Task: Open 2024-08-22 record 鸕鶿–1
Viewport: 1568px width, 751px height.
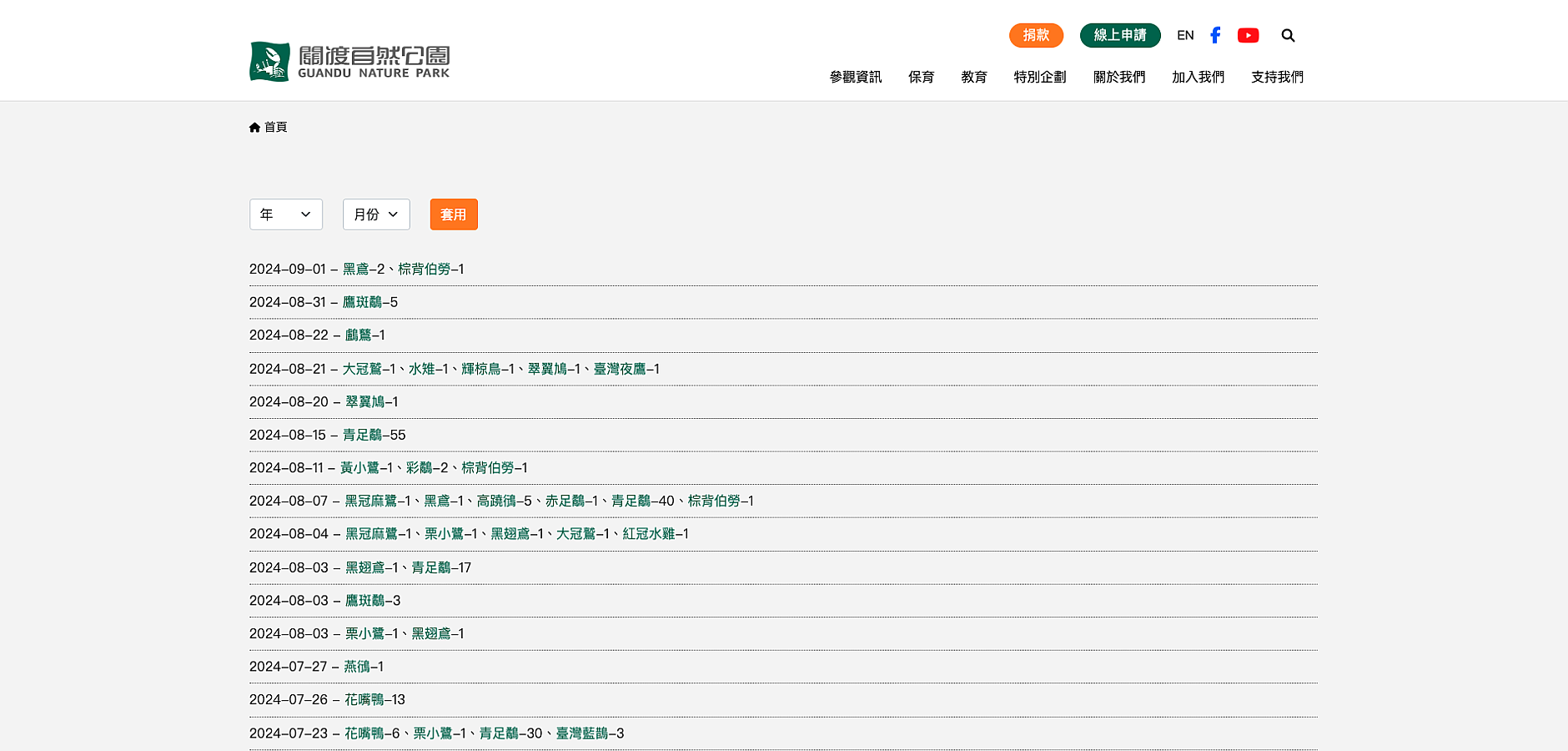Action: pyautogui.click(x=365, y=335)
